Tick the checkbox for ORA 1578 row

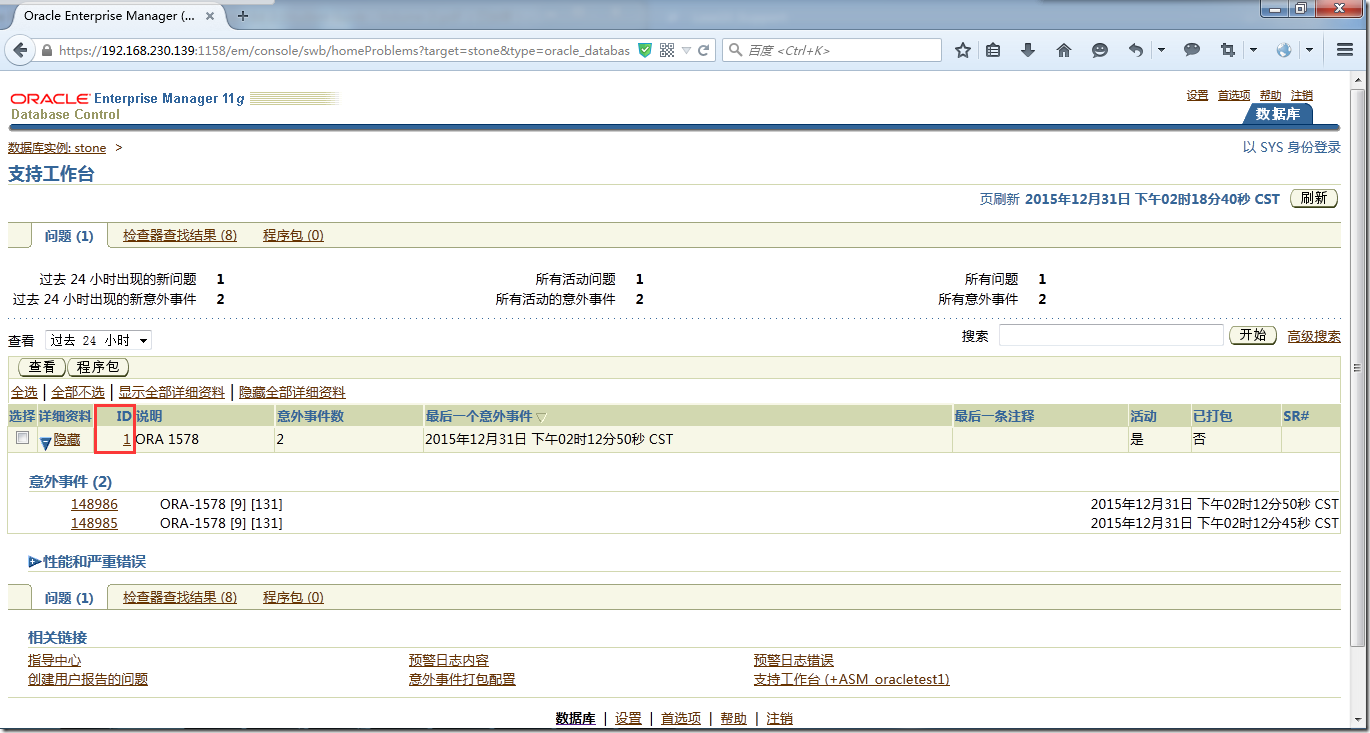point(22,438)
